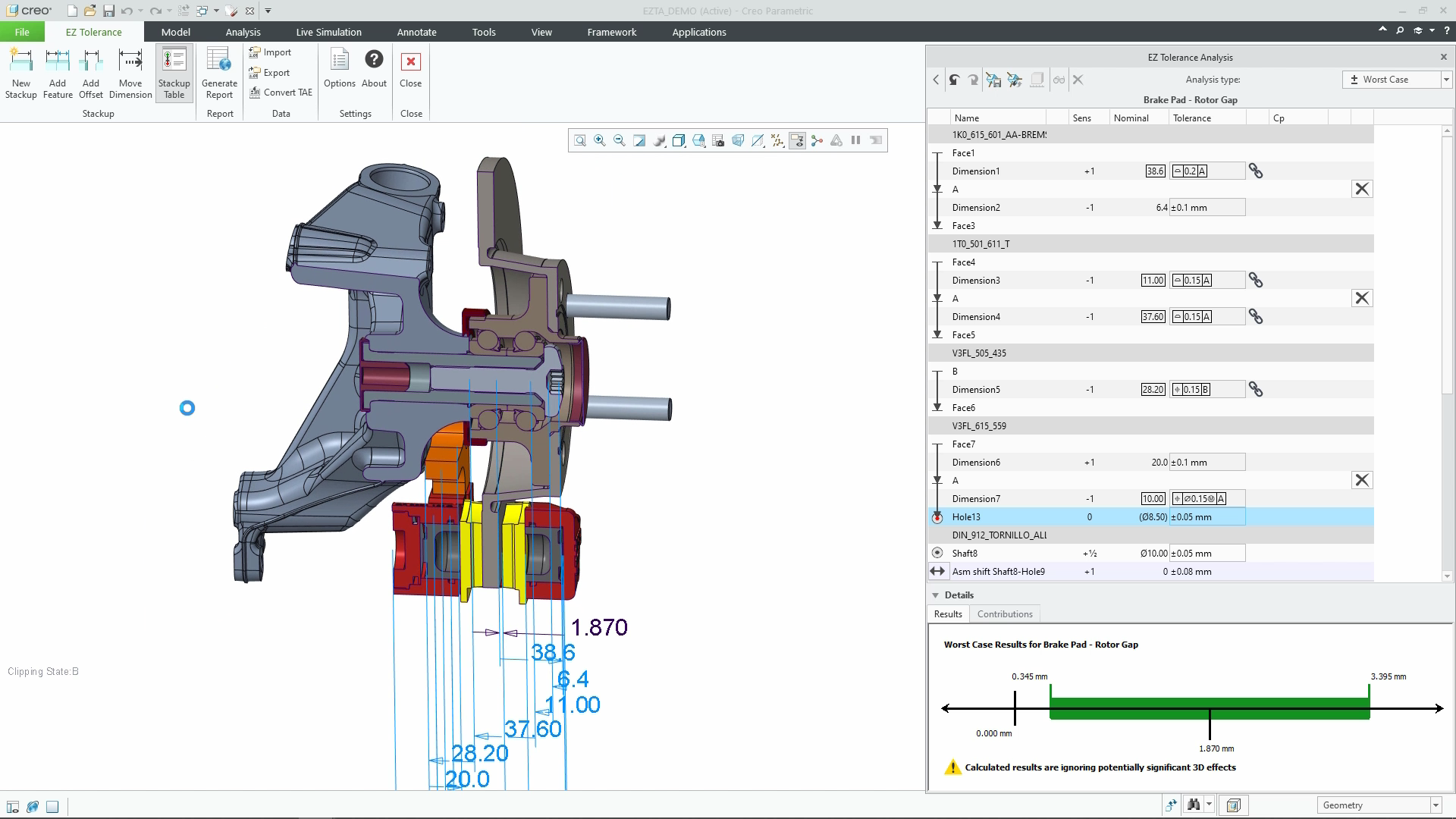The height and width of the screenshot is (819, 1456).
Task: Open the Worst Case analysis type dropdown
Action: pyautogui.click(x=1396, y=80)
